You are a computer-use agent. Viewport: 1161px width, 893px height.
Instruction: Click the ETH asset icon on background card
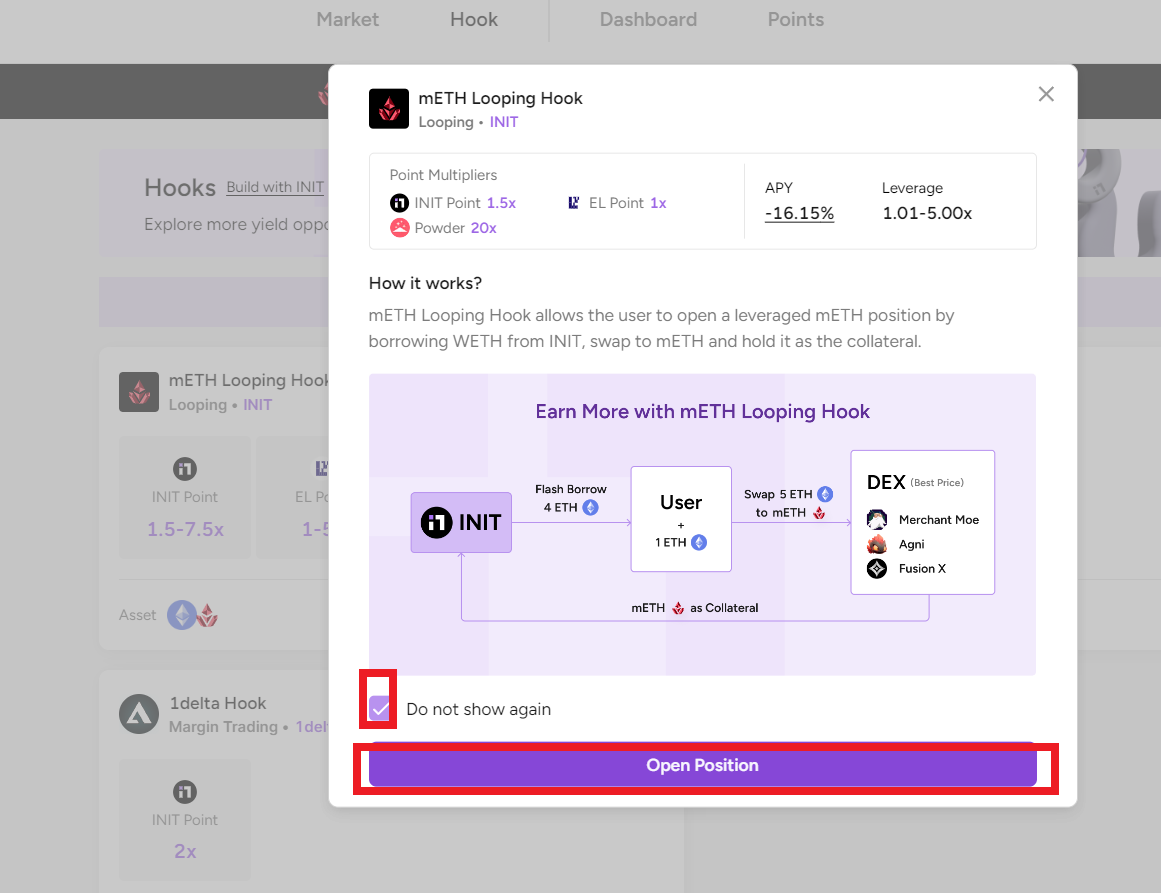pyautogui.click(x=181, y=615)
